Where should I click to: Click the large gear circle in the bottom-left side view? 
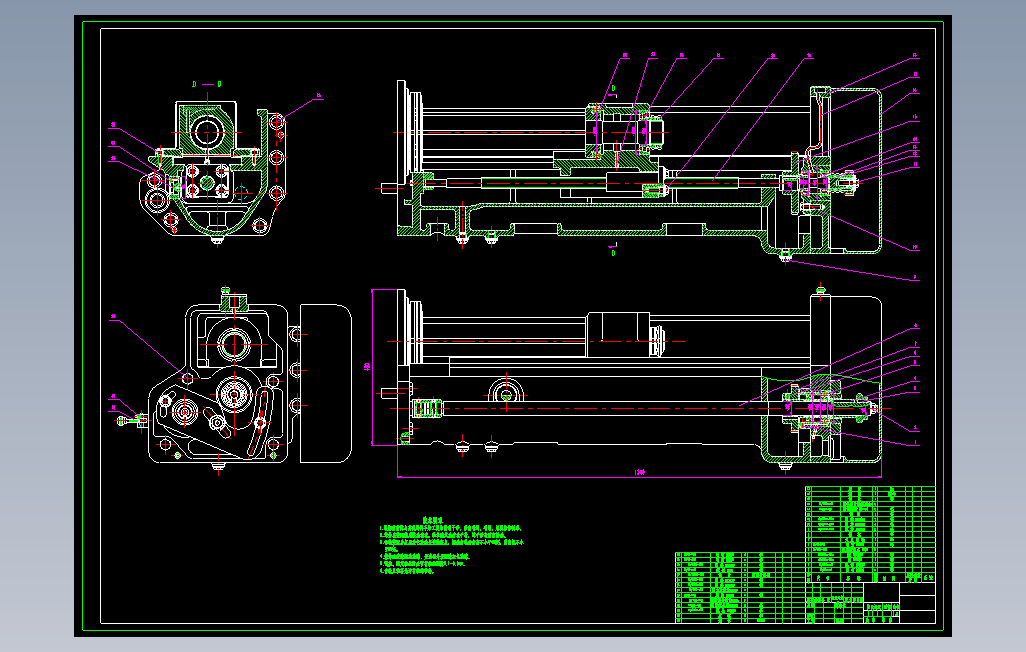click(234, 394)
